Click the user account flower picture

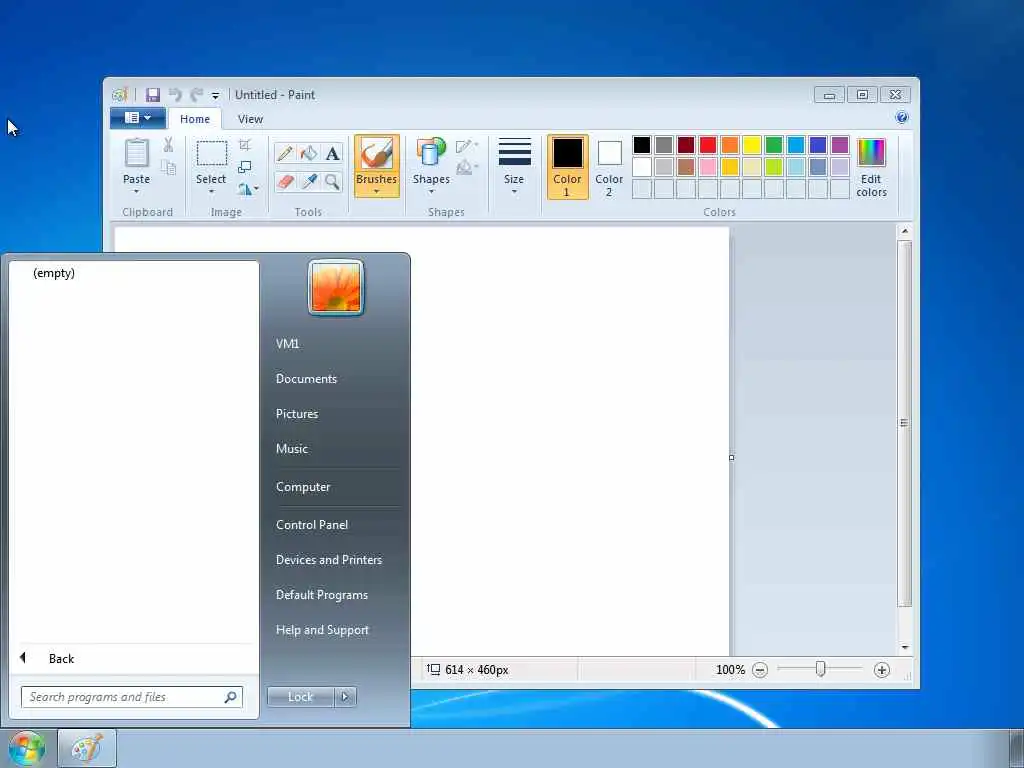tap(336, 287)
